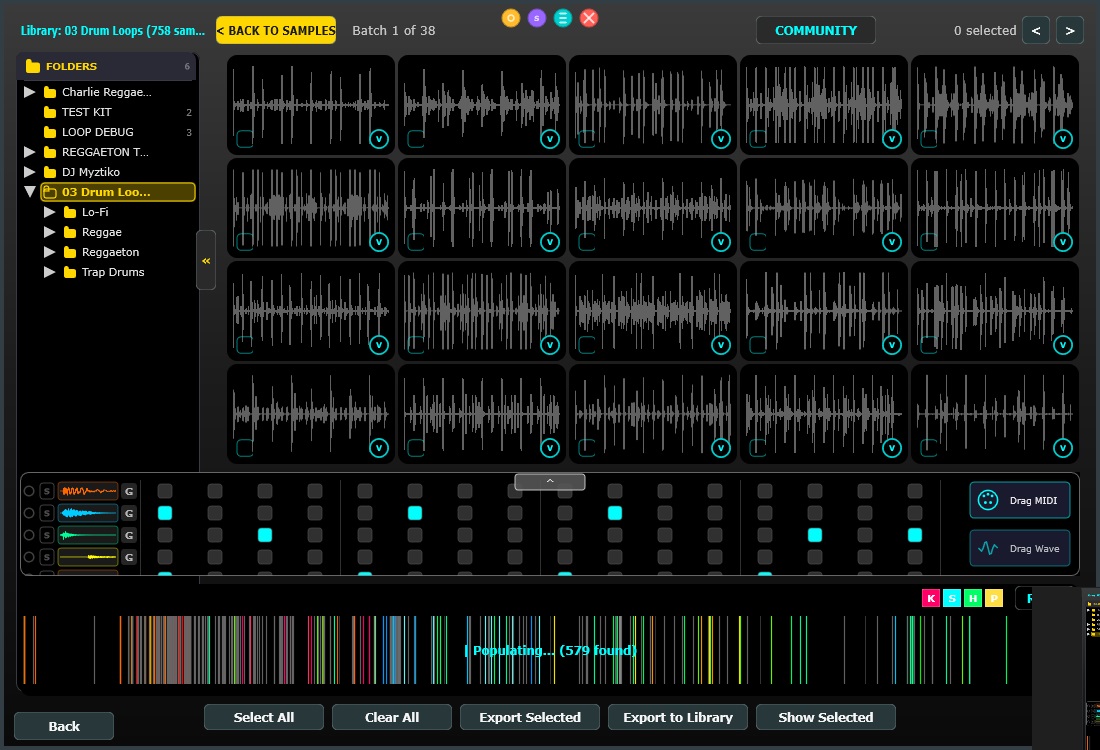The height and width of the screenshot is (750, 1100).
Task: Click the Library: 03 Drum Loops title
Action: tap(112, 30)
